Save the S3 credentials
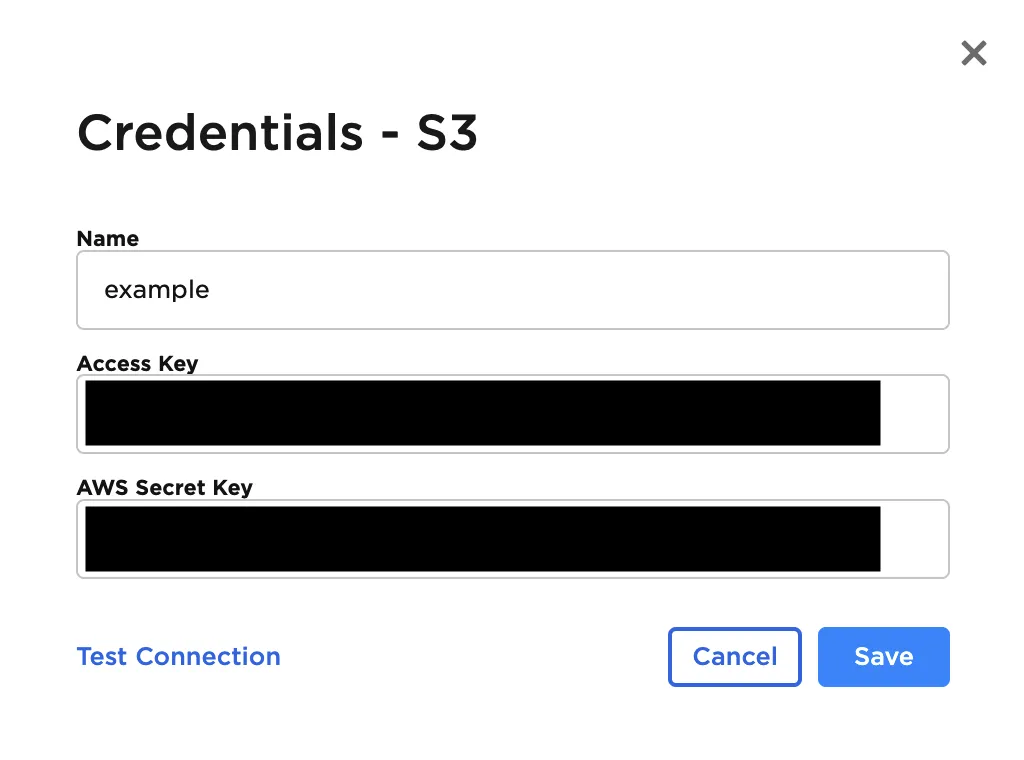Screen dimensions: 1024x760 [883, 657]
